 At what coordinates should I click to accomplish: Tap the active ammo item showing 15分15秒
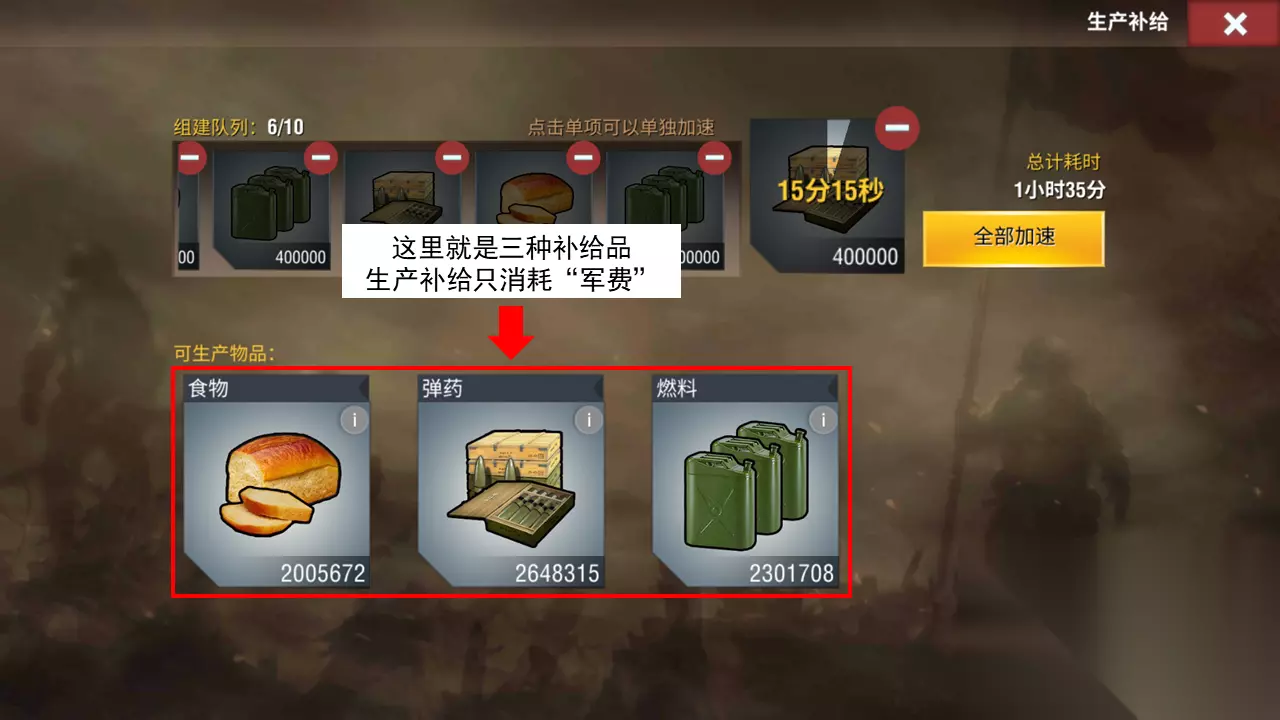point(827,196)
